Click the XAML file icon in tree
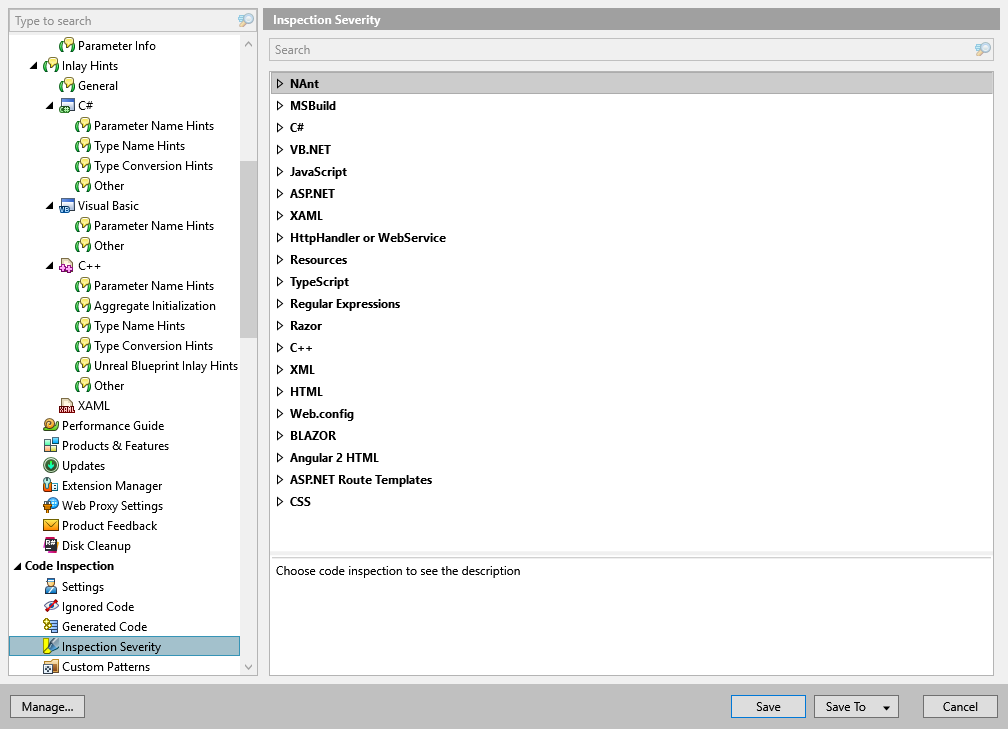Viewport: 1008px width, 729px height. point(66,406)
